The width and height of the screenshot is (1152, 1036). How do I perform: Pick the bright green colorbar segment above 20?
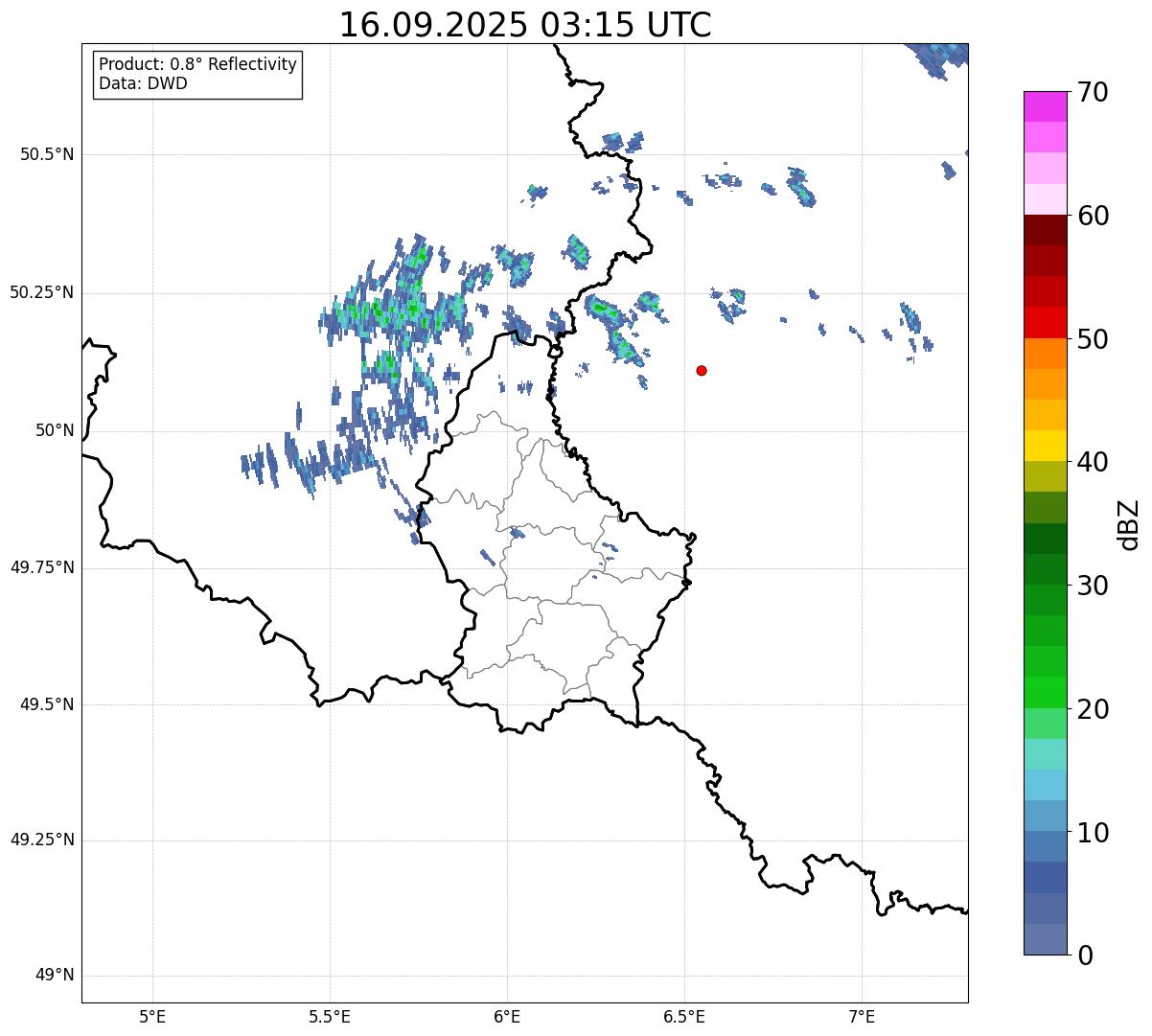pos(1045,693)
